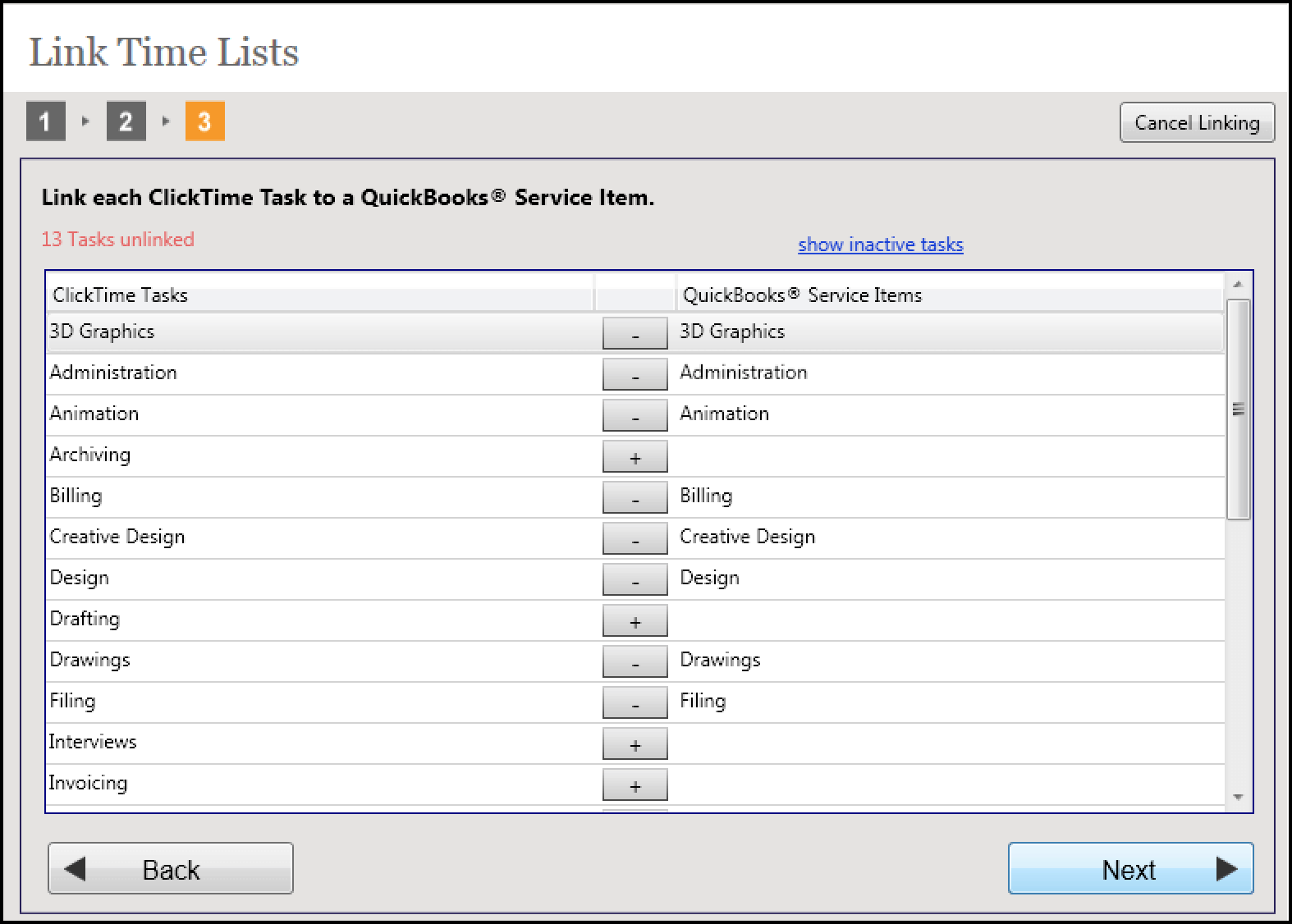
Task: Sort by ClickTime Tasks column header
Action: 320,295
